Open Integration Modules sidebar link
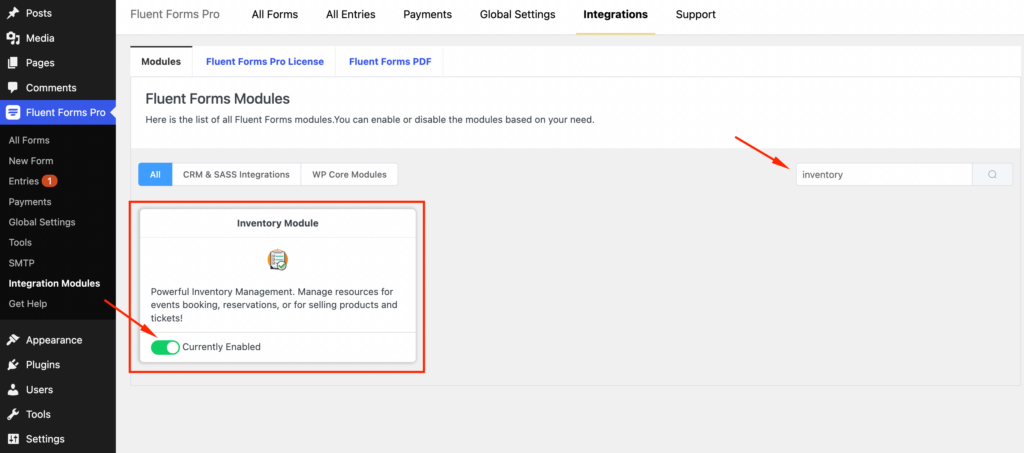 coord(54,283)
